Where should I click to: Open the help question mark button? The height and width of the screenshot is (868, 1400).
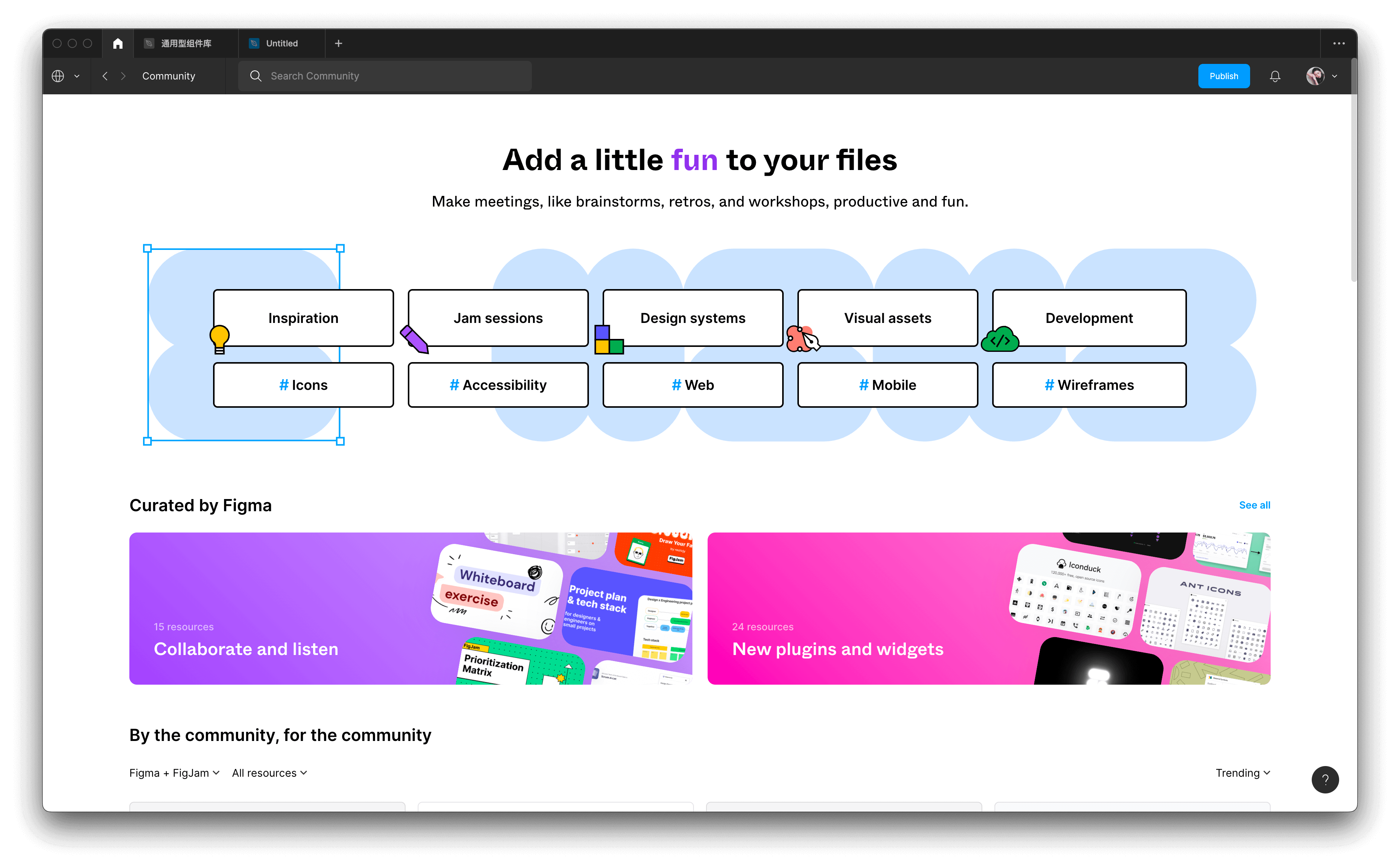(1325, 780)
